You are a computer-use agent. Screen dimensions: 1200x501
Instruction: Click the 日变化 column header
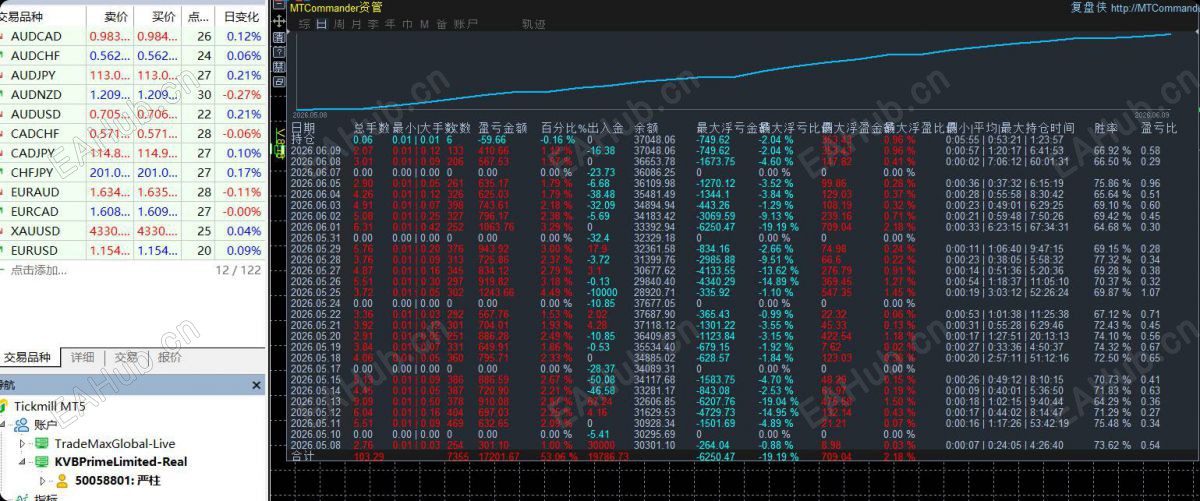241,17
